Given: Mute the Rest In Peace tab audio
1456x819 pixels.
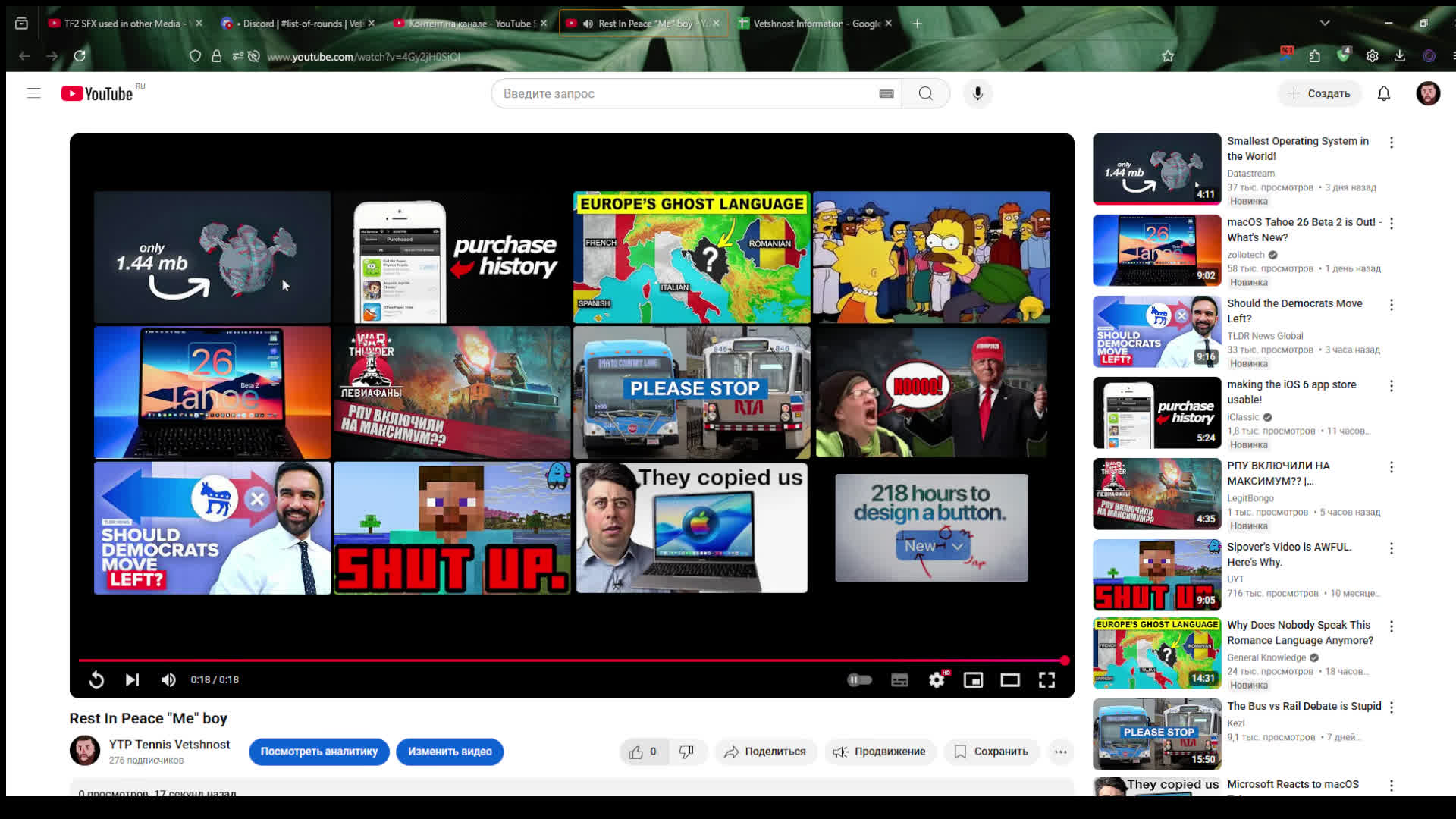Looking at the screenshot, I should [x=588, y=24].
